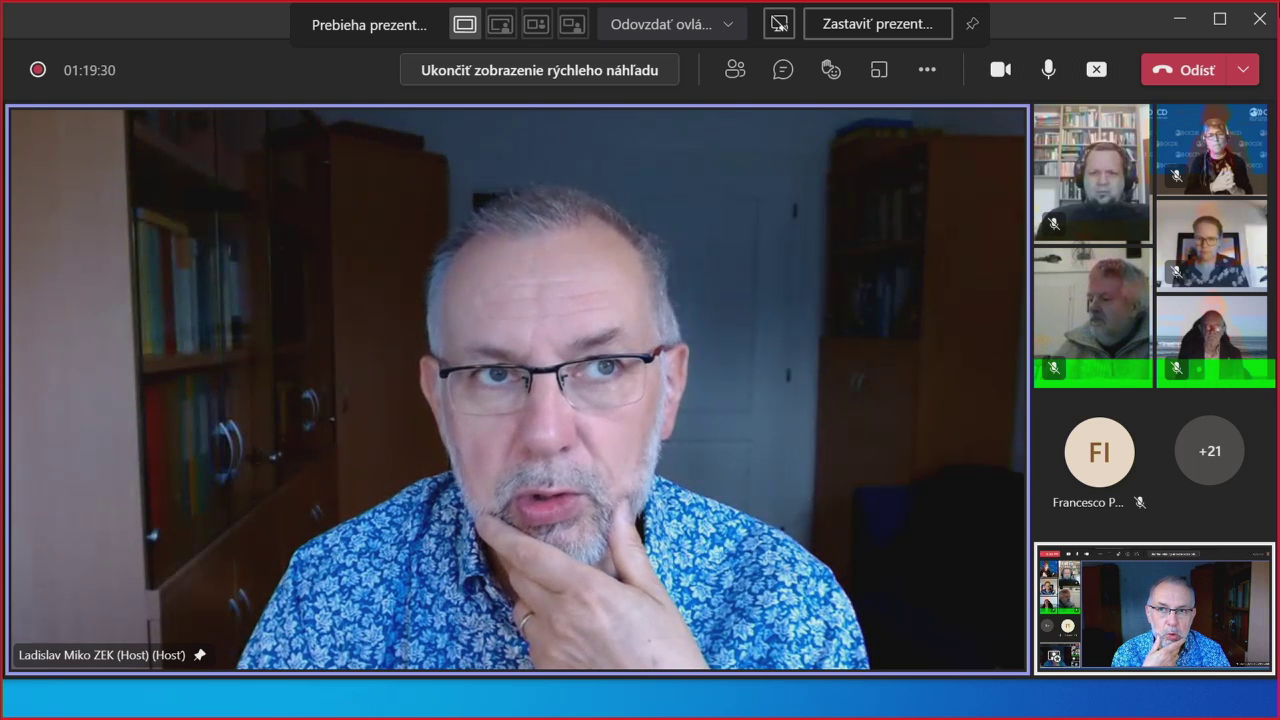This screenshot has width=1280, height=720.
Task: Show the +21 additional participants
Action: pos(1209,451)
